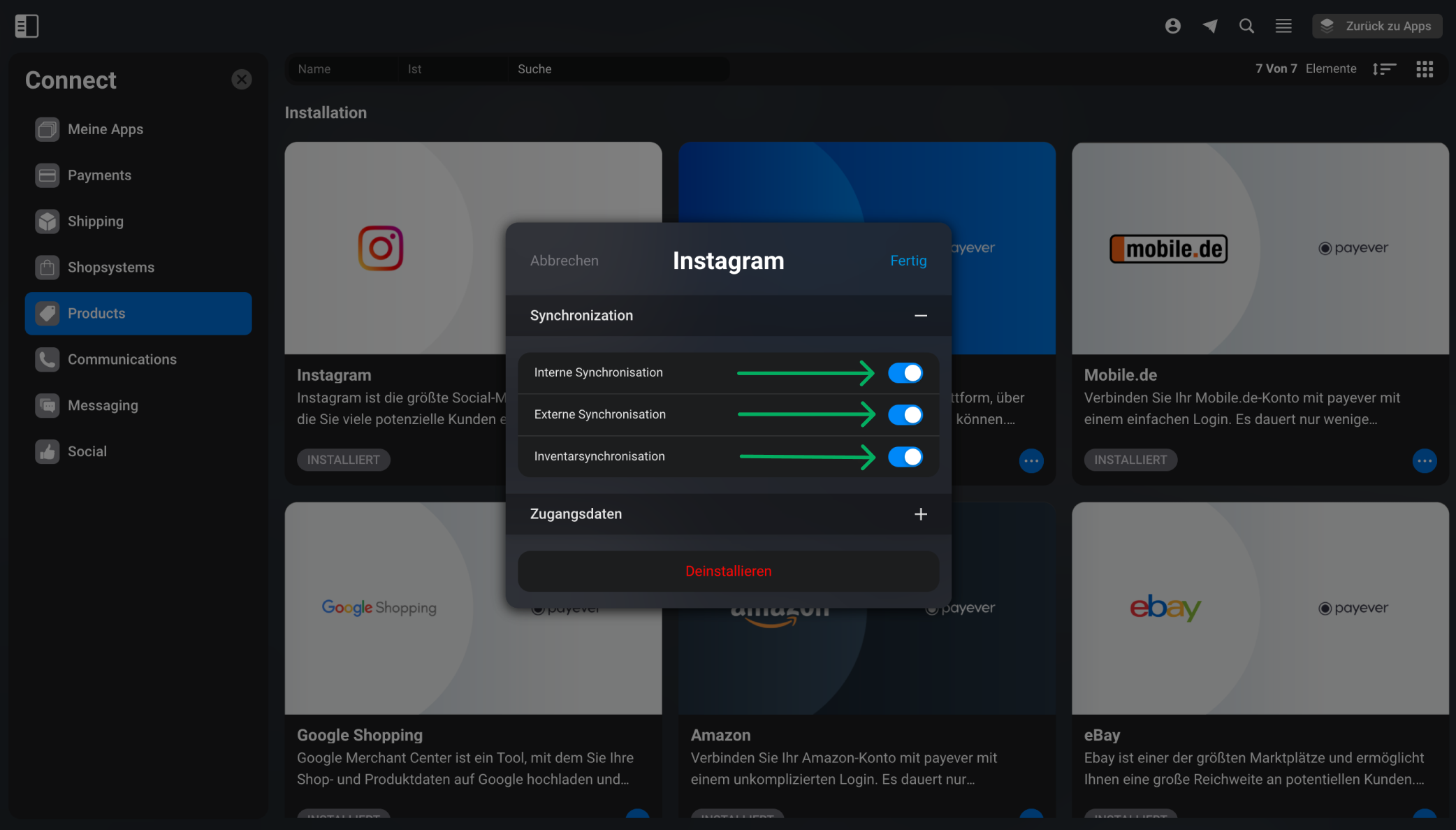Open the Mobile.de card thumbnail
Image resolution: width=1456 pixels, height=830 pixels.
[1260, 249]
